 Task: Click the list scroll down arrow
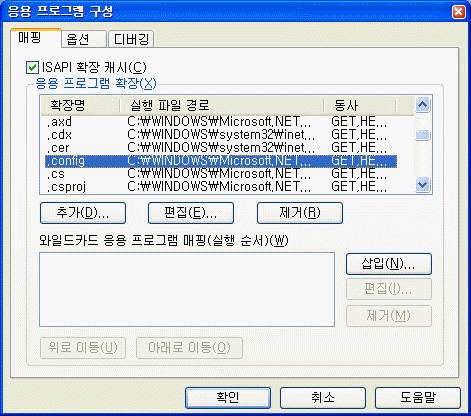423,184
